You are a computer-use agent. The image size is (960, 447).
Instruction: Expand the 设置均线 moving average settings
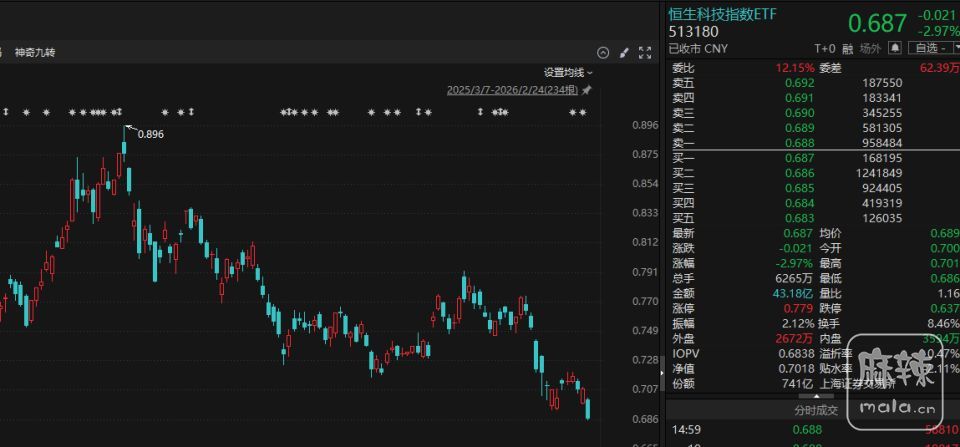click(568, 72)
